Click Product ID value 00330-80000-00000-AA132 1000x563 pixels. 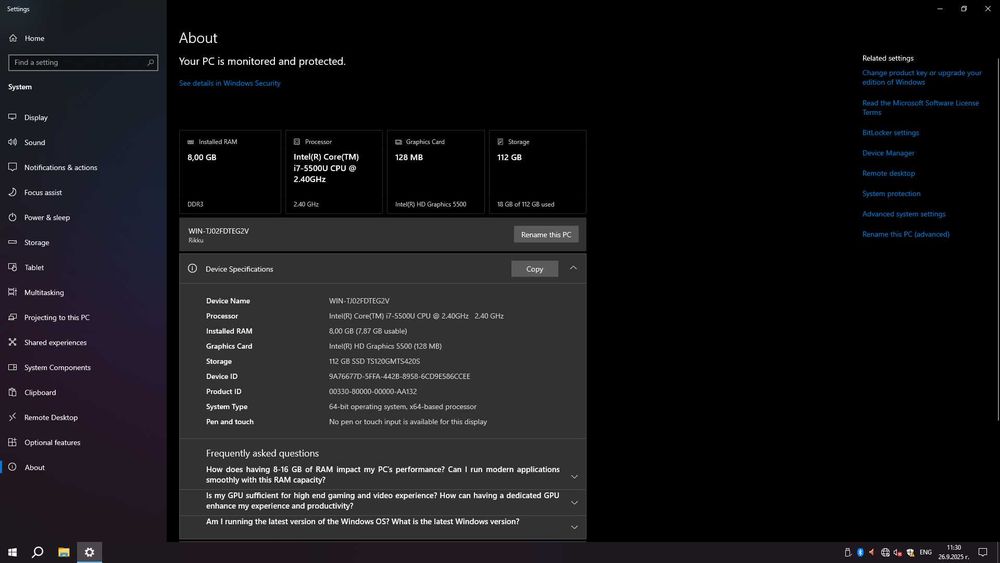(372, 391)
